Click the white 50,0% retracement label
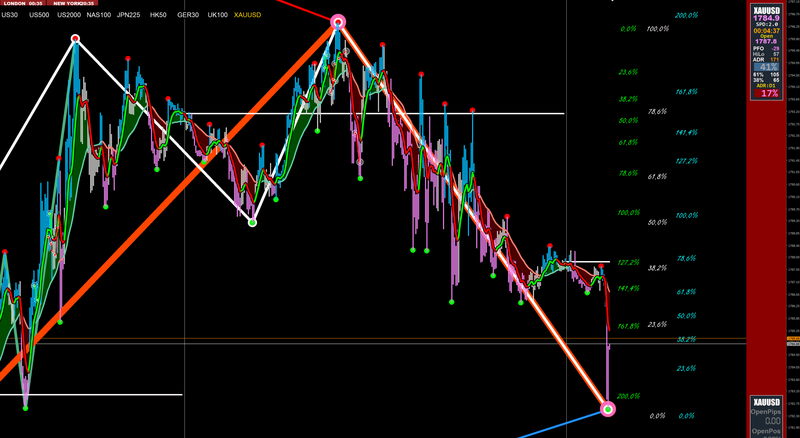 [x=657, y=223]
